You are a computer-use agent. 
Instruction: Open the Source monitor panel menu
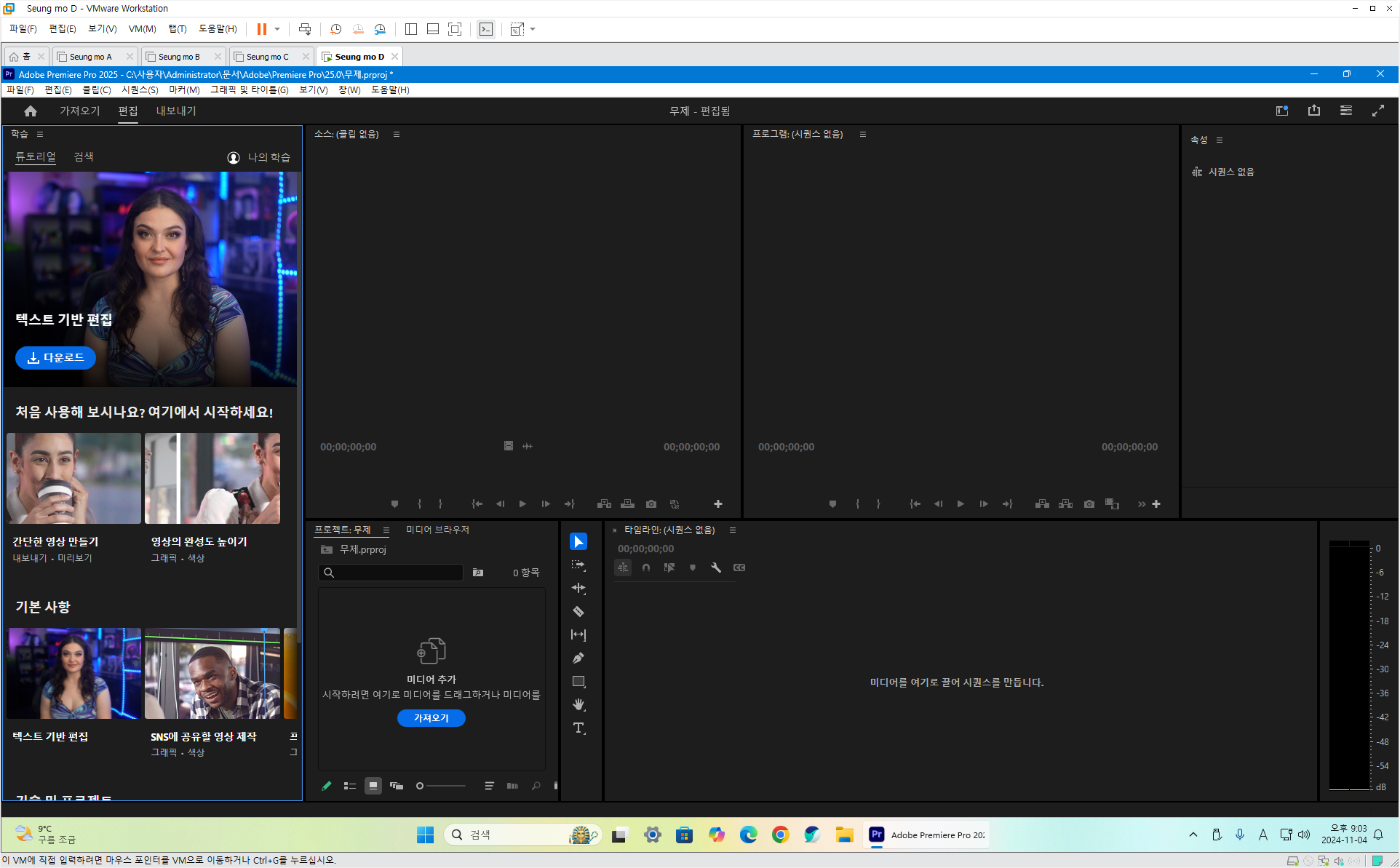coord(397,134)
